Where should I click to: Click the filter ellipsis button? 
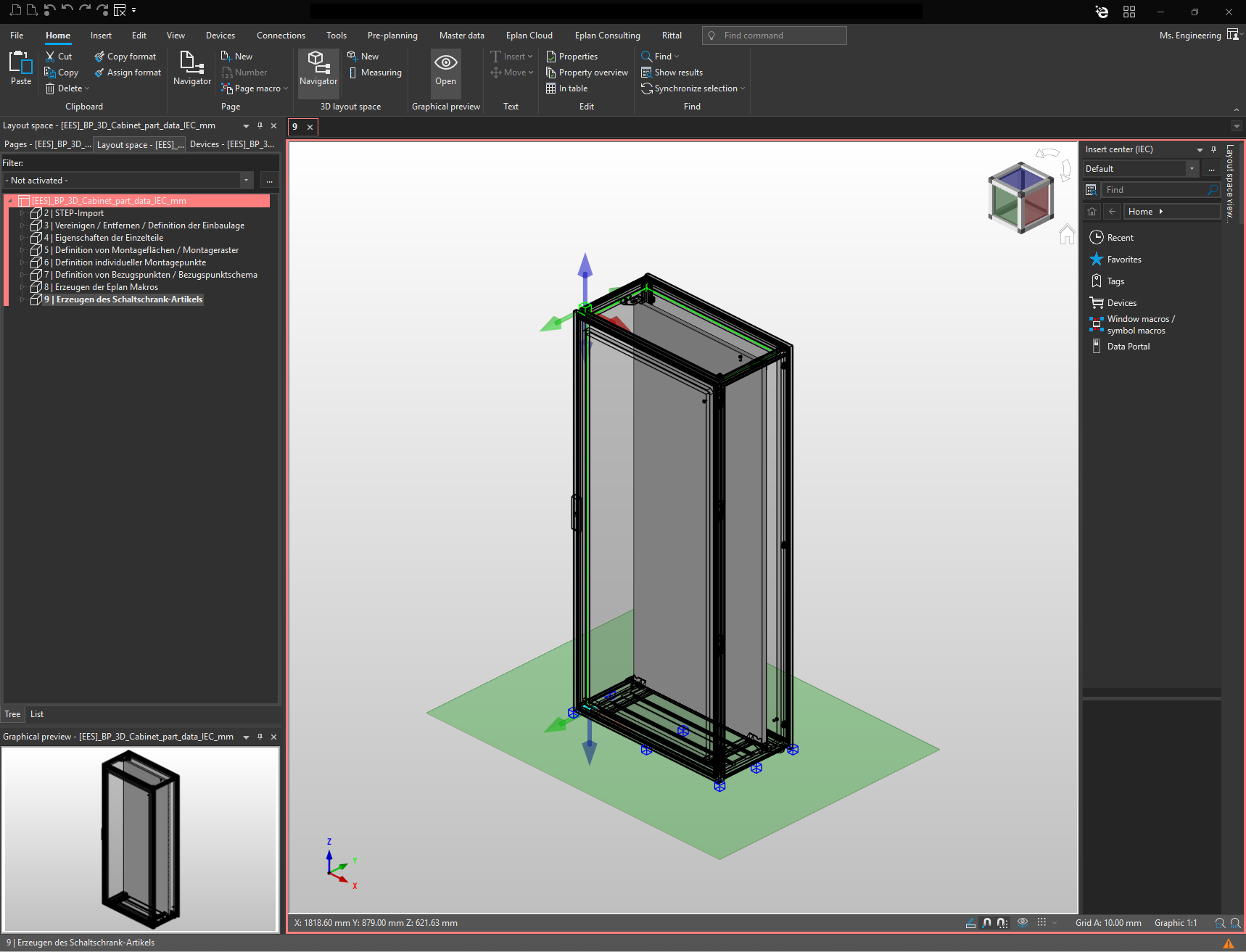(x=269, y=181)
